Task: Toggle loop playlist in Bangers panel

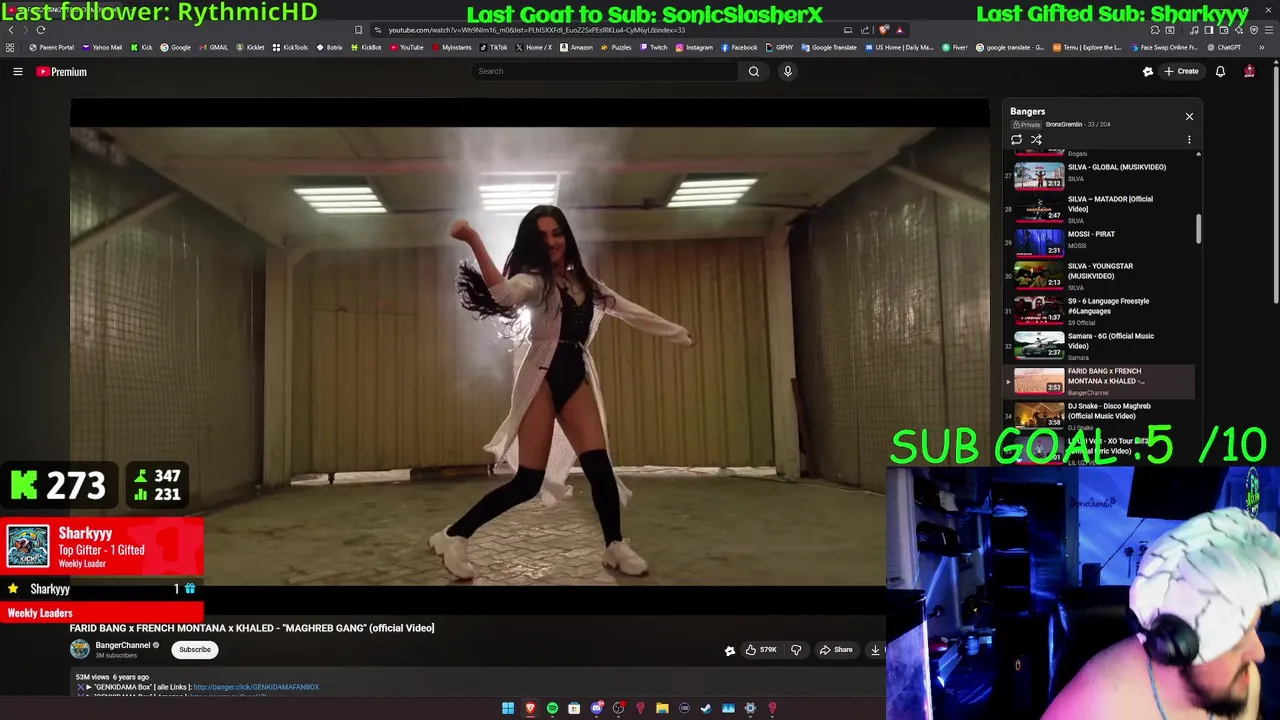Action: [1017, 140]
